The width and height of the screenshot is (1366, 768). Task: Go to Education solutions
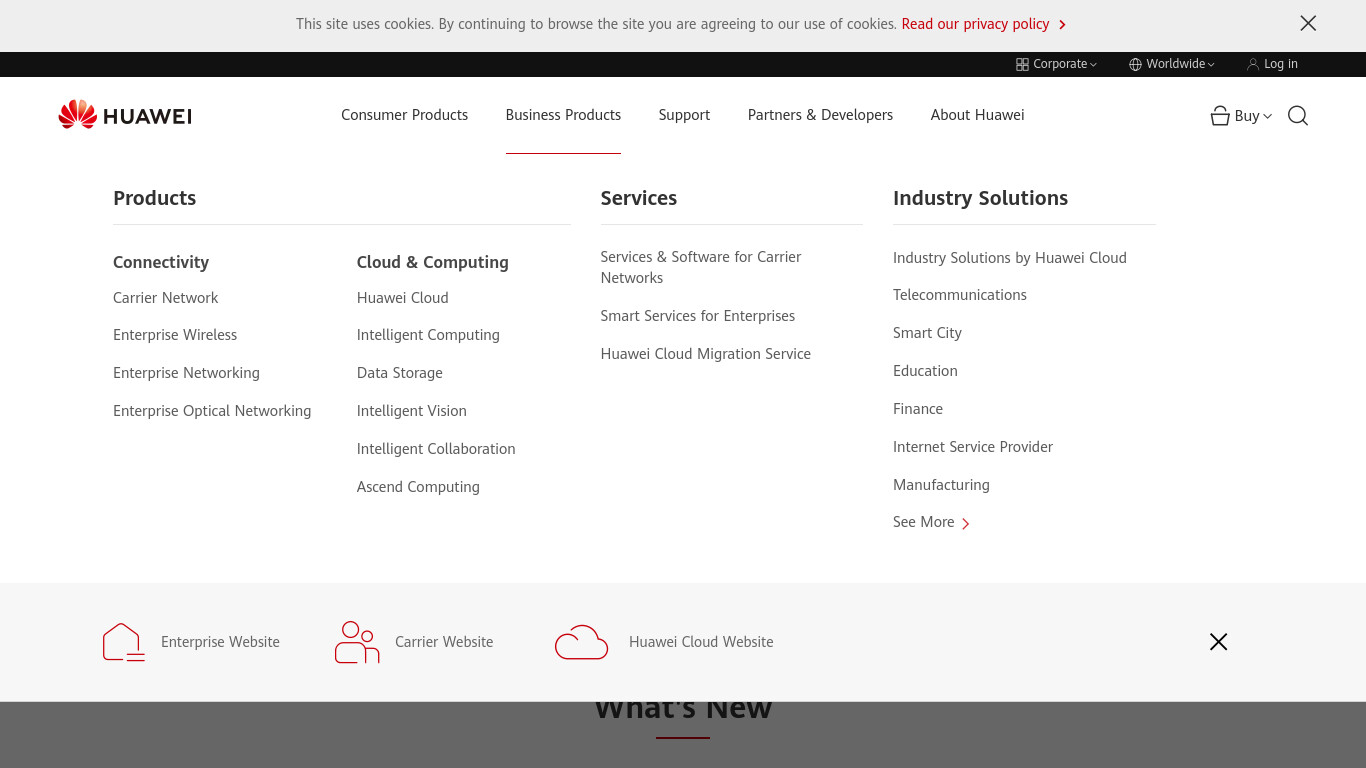[x=925, y=371]
